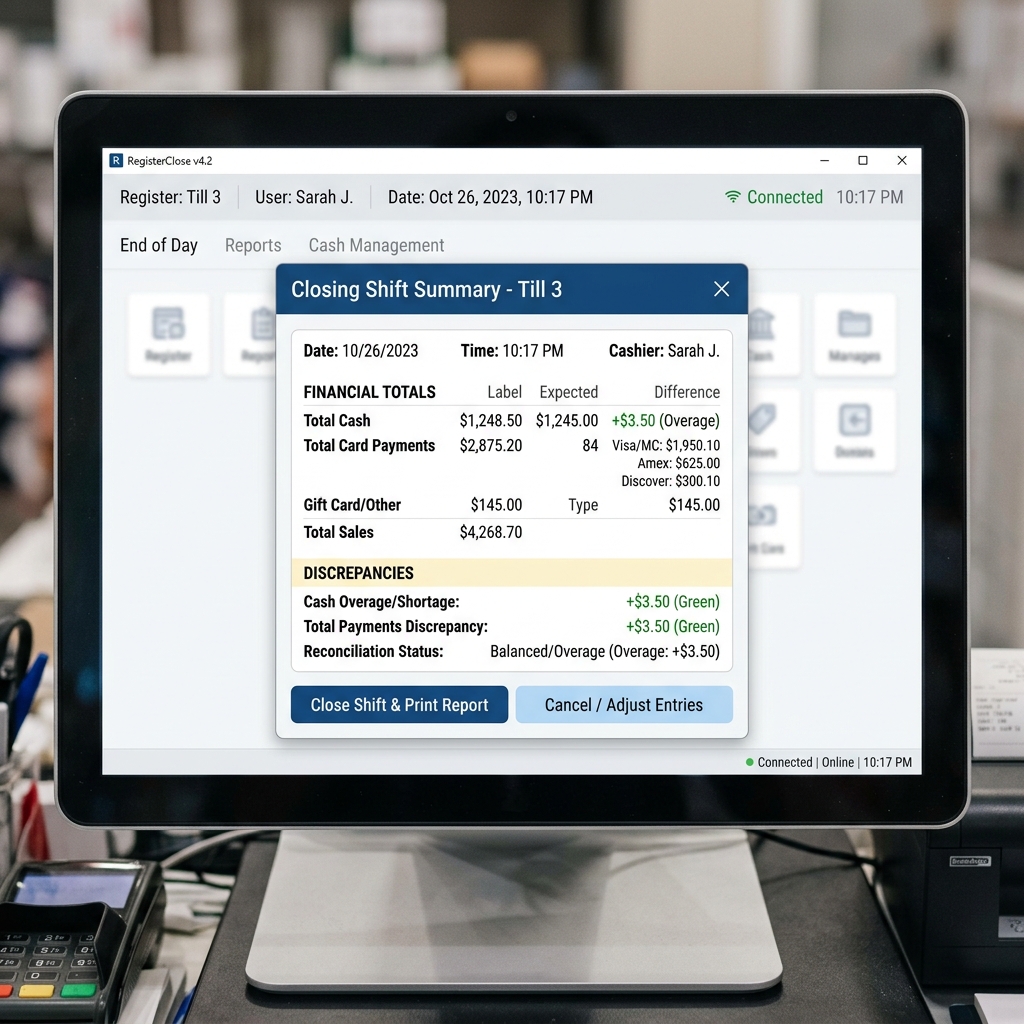The image size is (1024, 1024).
Task: Click the 'User: Sarah J.' header text
Action: click(304, 197)
